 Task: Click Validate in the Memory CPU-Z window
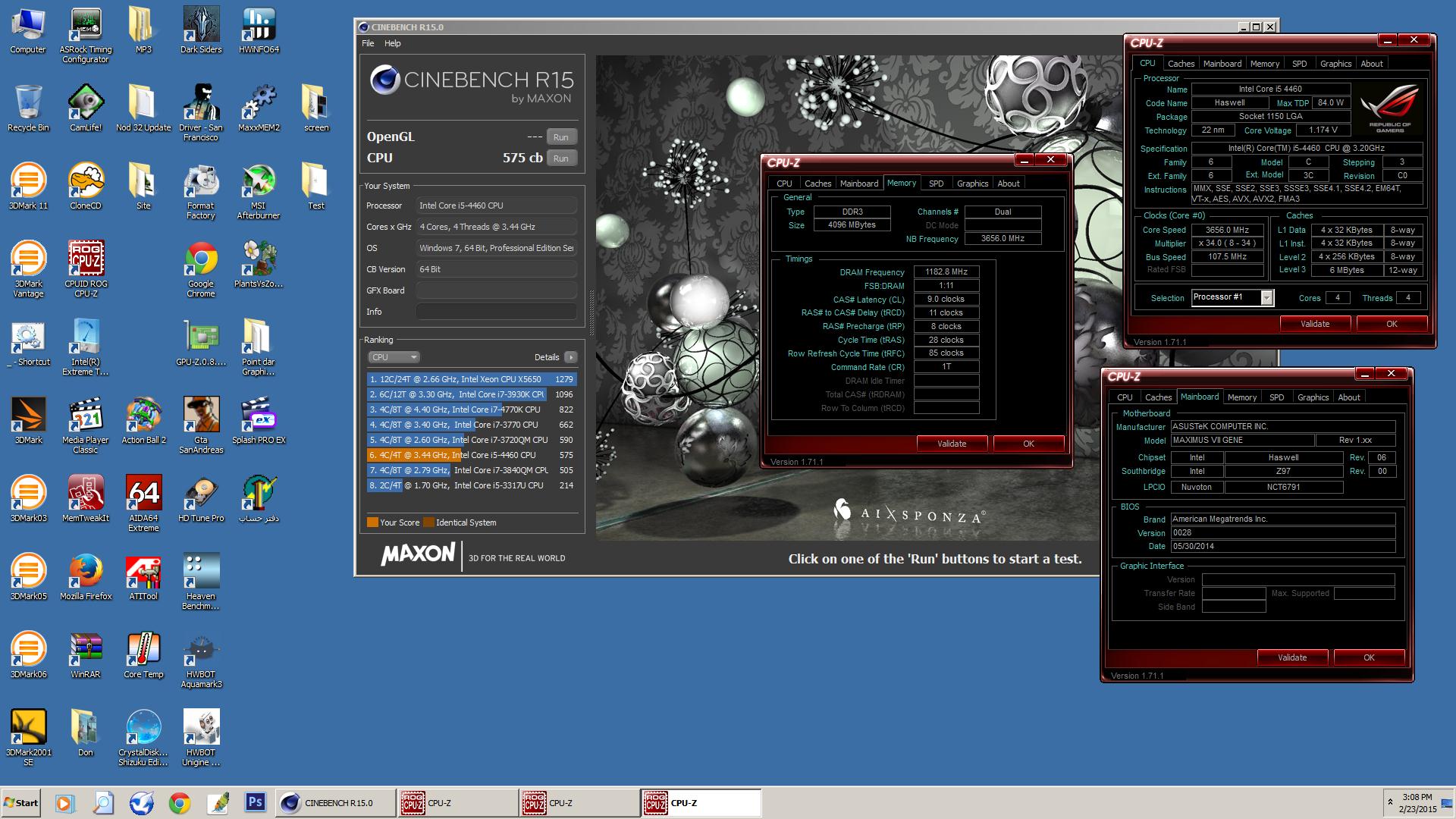952,444
